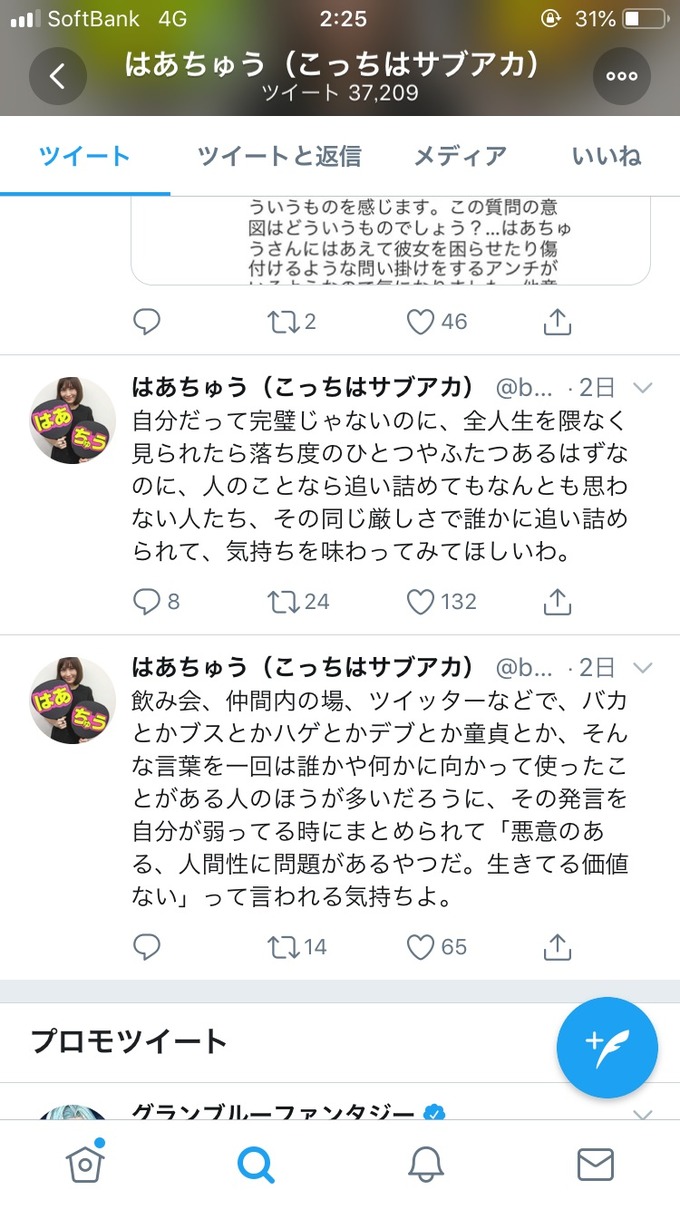Open the chevron on the second tweet

(x=644, y=666)
